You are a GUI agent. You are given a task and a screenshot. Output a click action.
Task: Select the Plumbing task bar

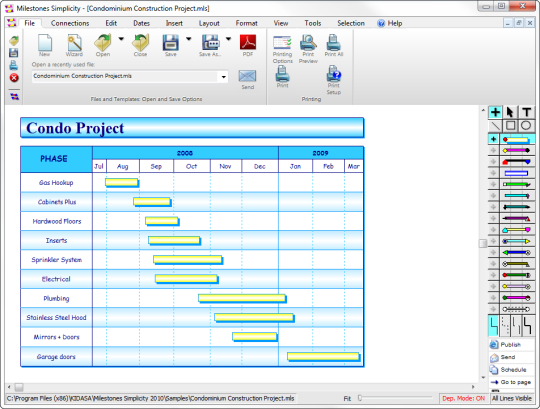(242, 298)
